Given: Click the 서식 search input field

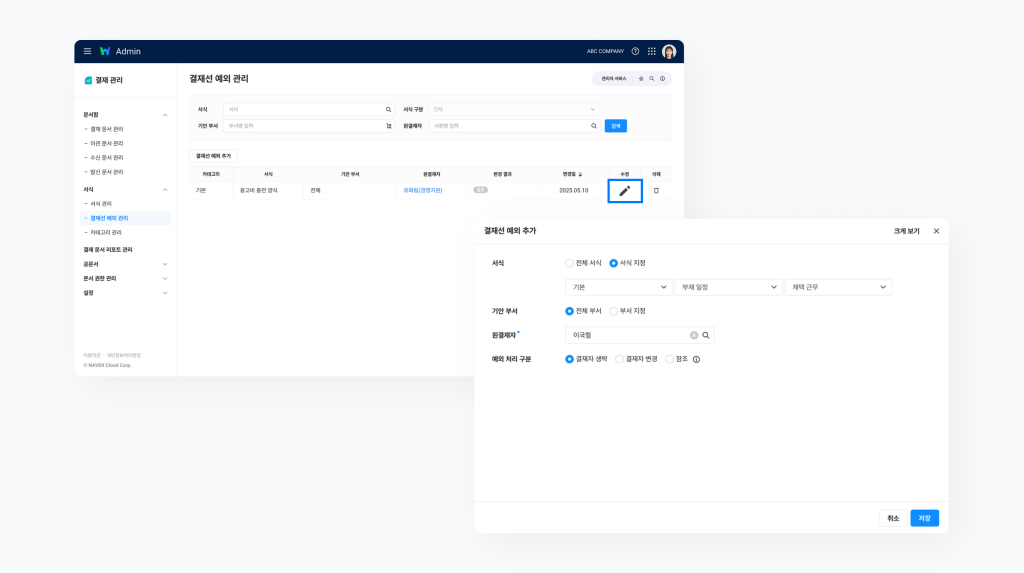Looking at the screenshot, I should [x=303, y=109].
